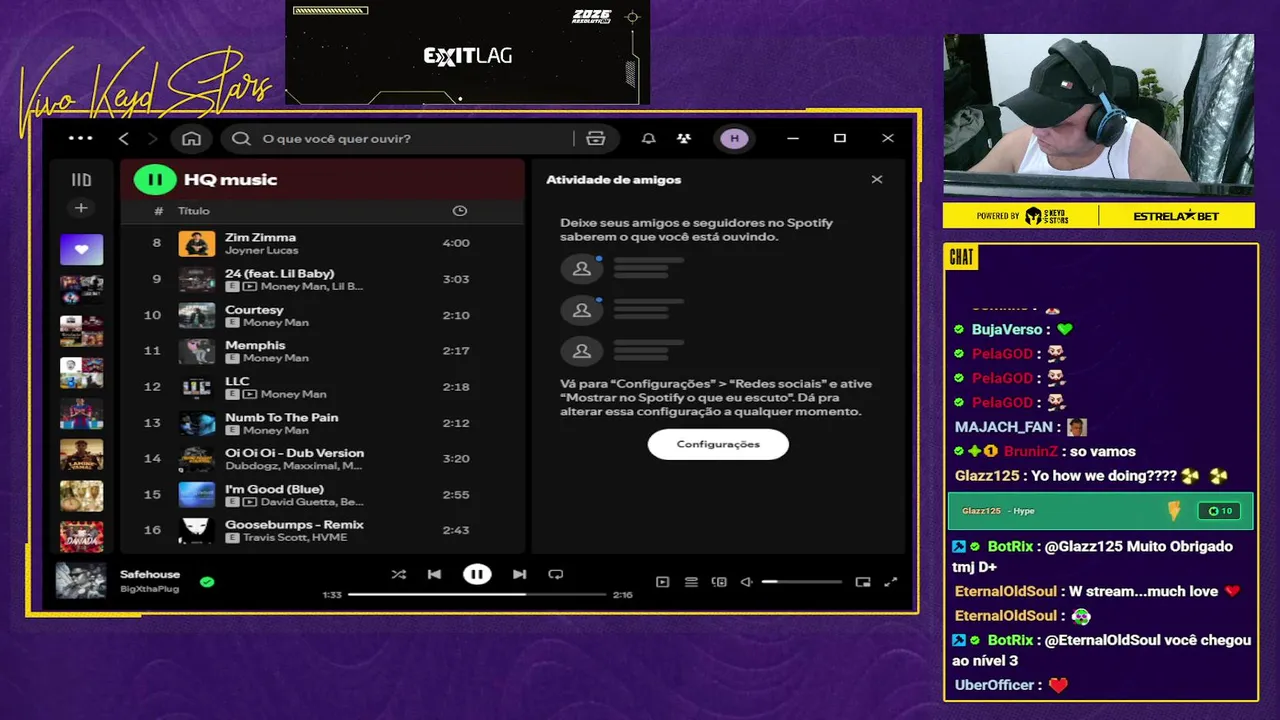The image size is (1280, 720).
Task: Select Oi Oi Oi - Dub Version
Action: tap(322, 459)
